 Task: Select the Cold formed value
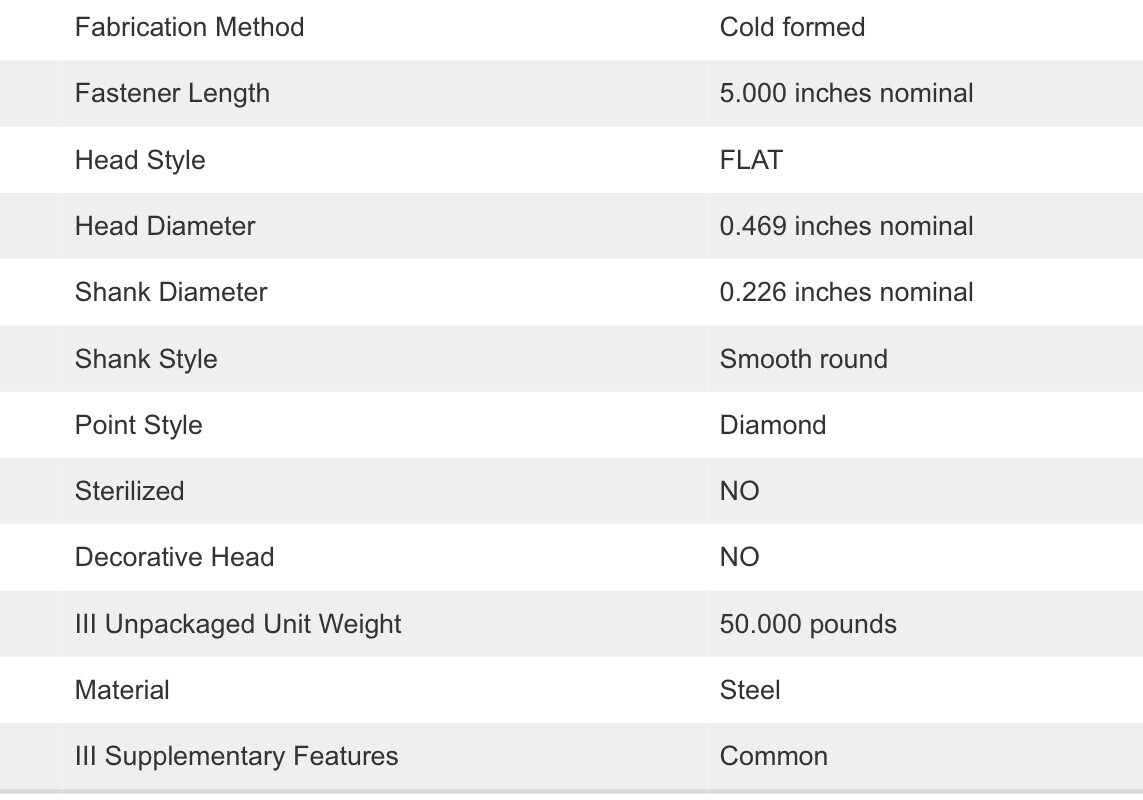792,27
